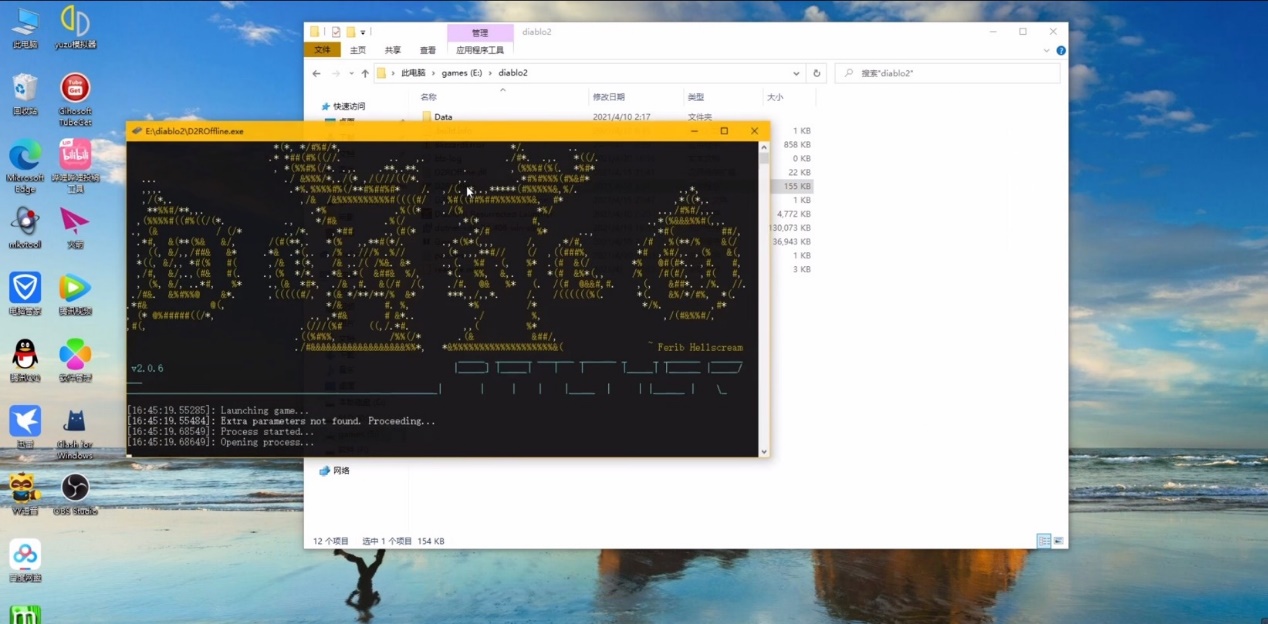Open Explorer help question mark icon

[1061, 50]
